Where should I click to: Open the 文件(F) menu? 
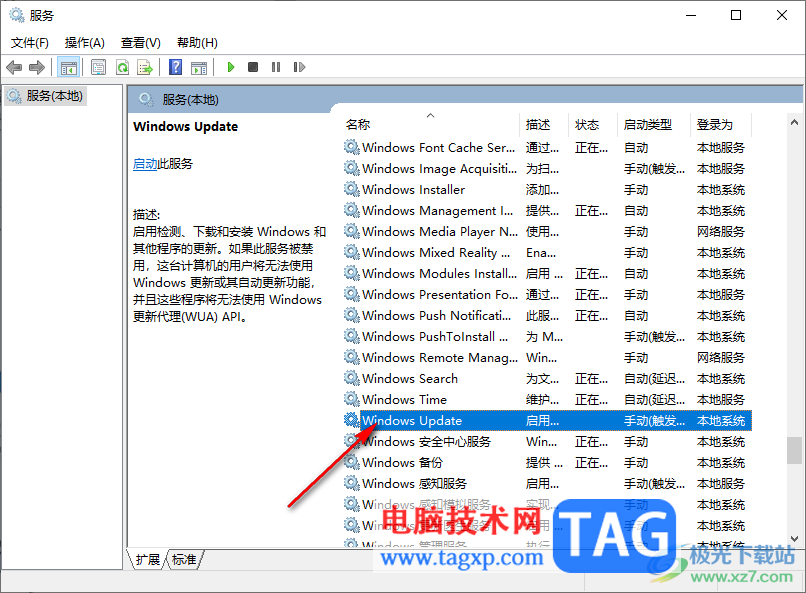pos(30,43)
